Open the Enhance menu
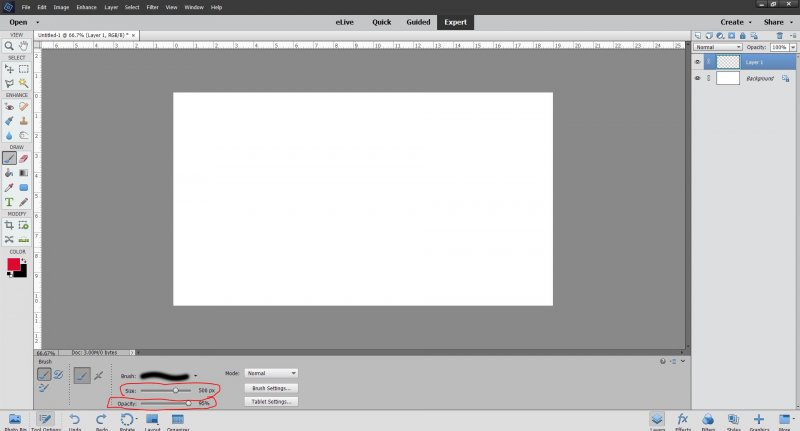The width and height of the screenshot is (800, 431). [86, 7]
